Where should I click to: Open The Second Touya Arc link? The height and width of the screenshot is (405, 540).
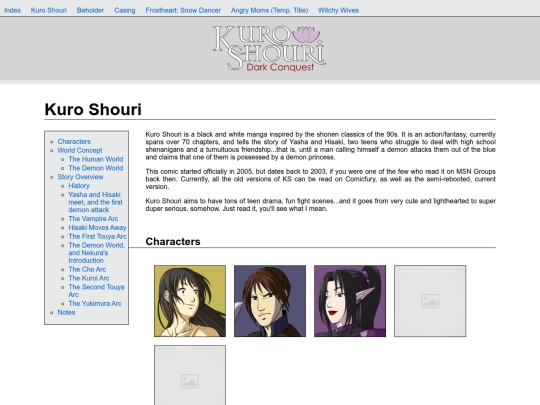[96, 291]
